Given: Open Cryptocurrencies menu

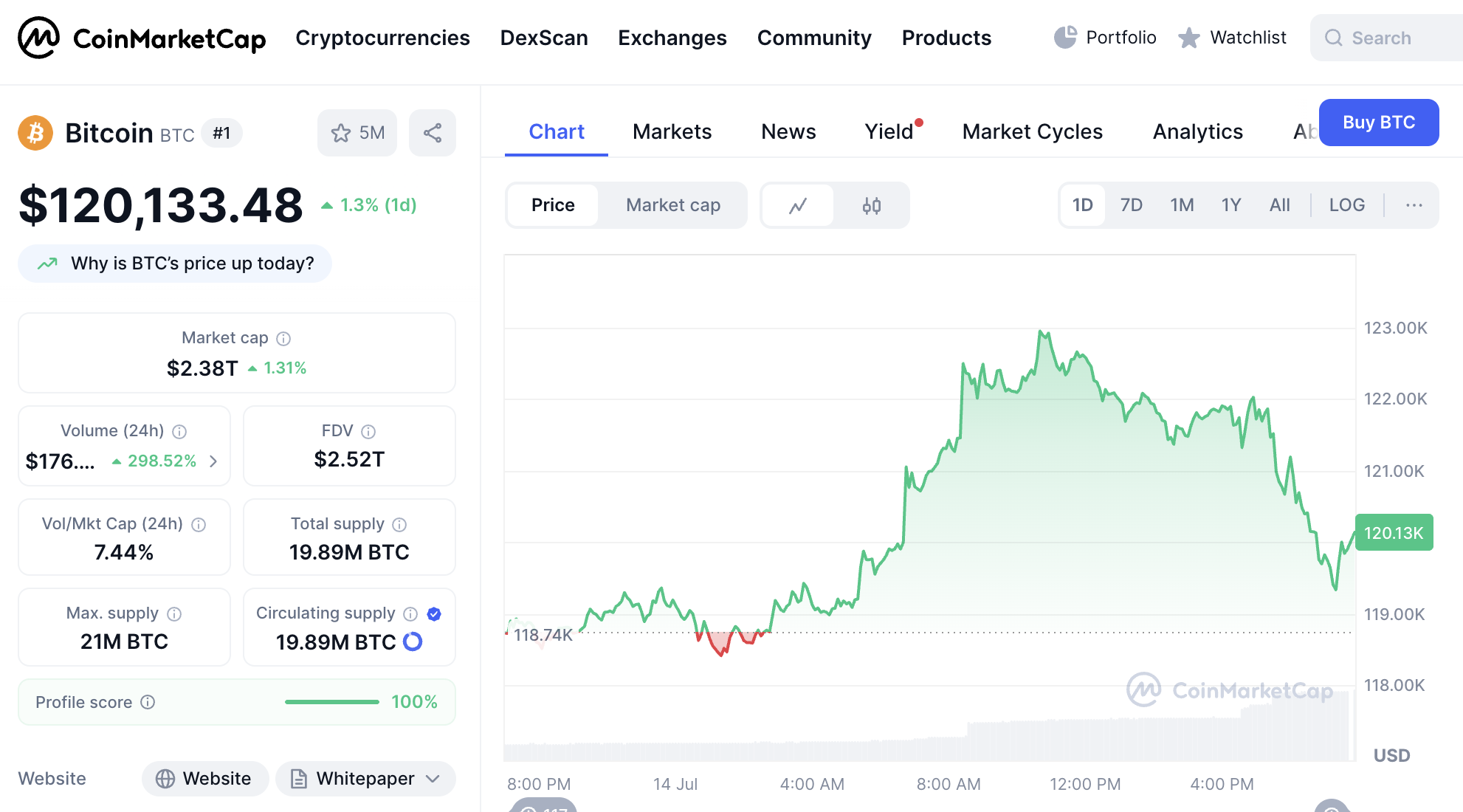Looking at the screenshot, I should coord(382,38).
